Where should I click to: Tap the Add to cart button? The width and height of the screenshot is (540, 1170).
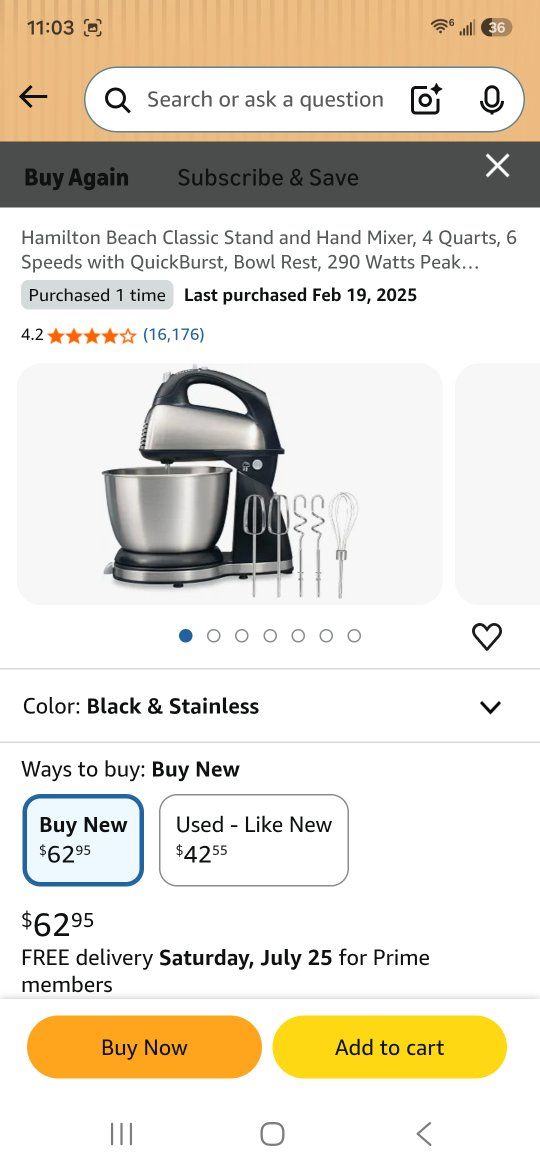[x=389, y=1047]
